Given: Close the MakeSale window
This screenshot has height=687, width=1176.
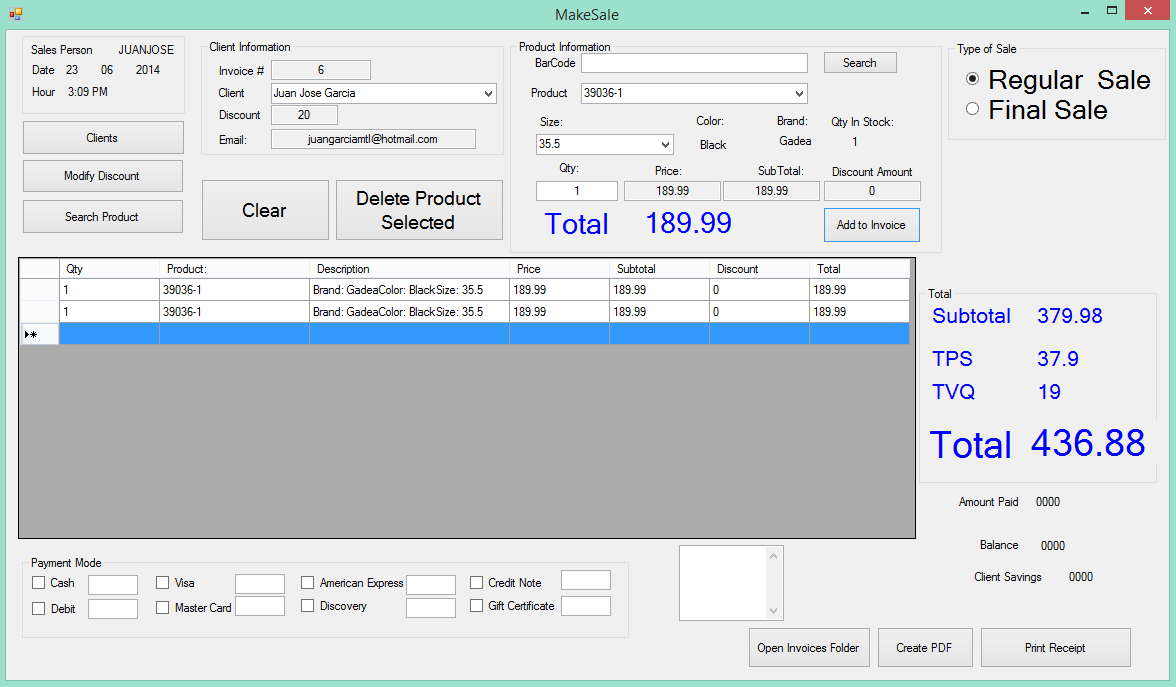Looking at the screenshot, I should (x=1148, y=10).
